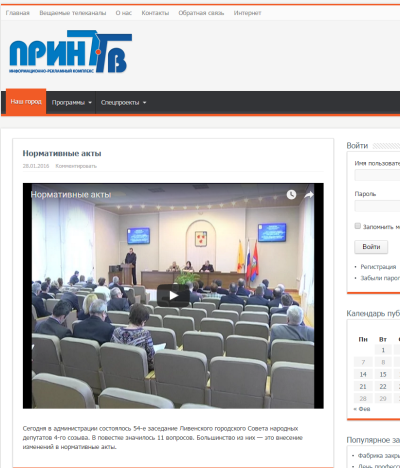
Task: Open the Фабрика popular post link
Action: [x=379, y=456]
